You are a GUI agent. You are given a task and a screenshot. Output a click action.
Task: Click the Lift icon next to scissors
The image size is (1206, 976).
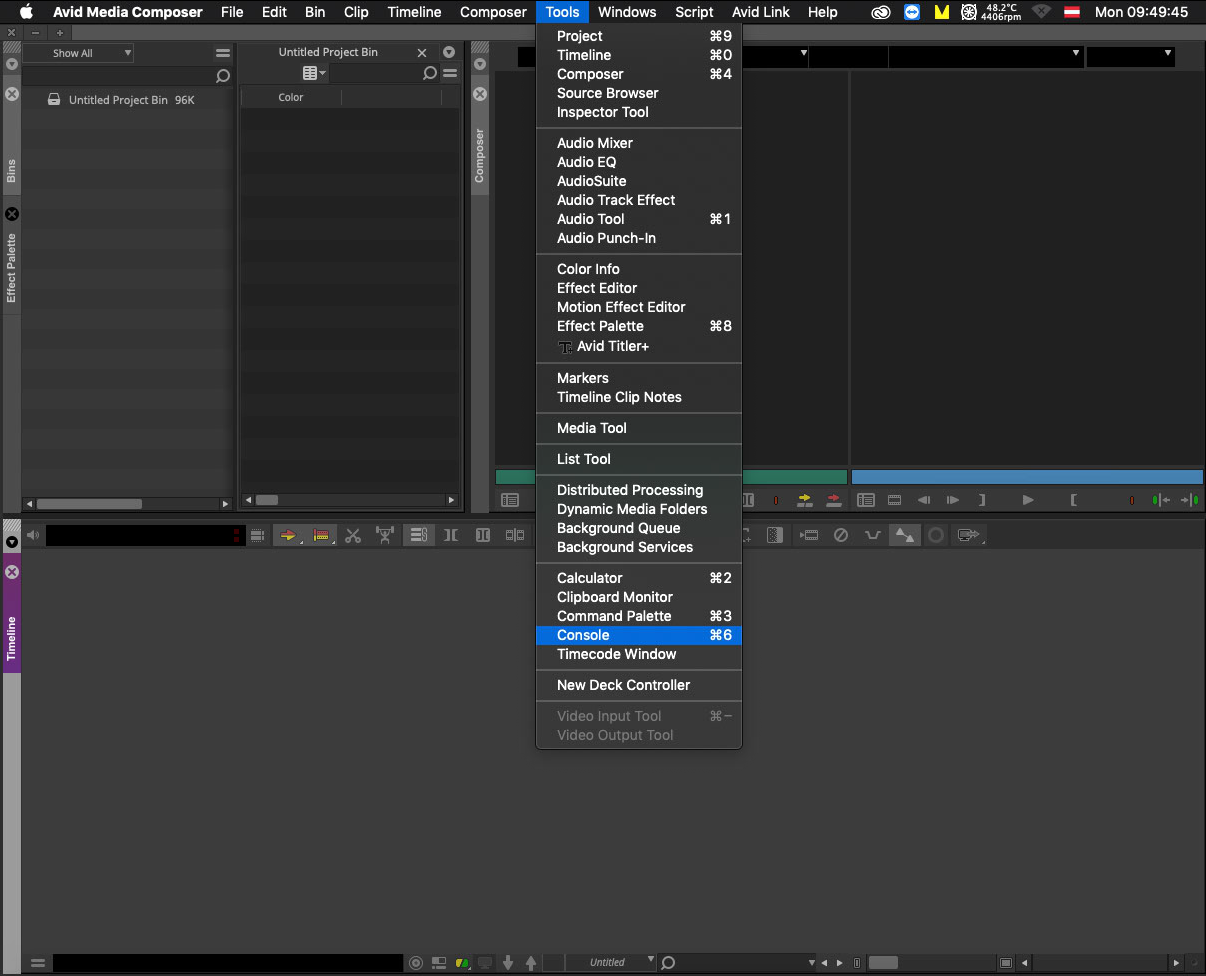coord(385,536)
